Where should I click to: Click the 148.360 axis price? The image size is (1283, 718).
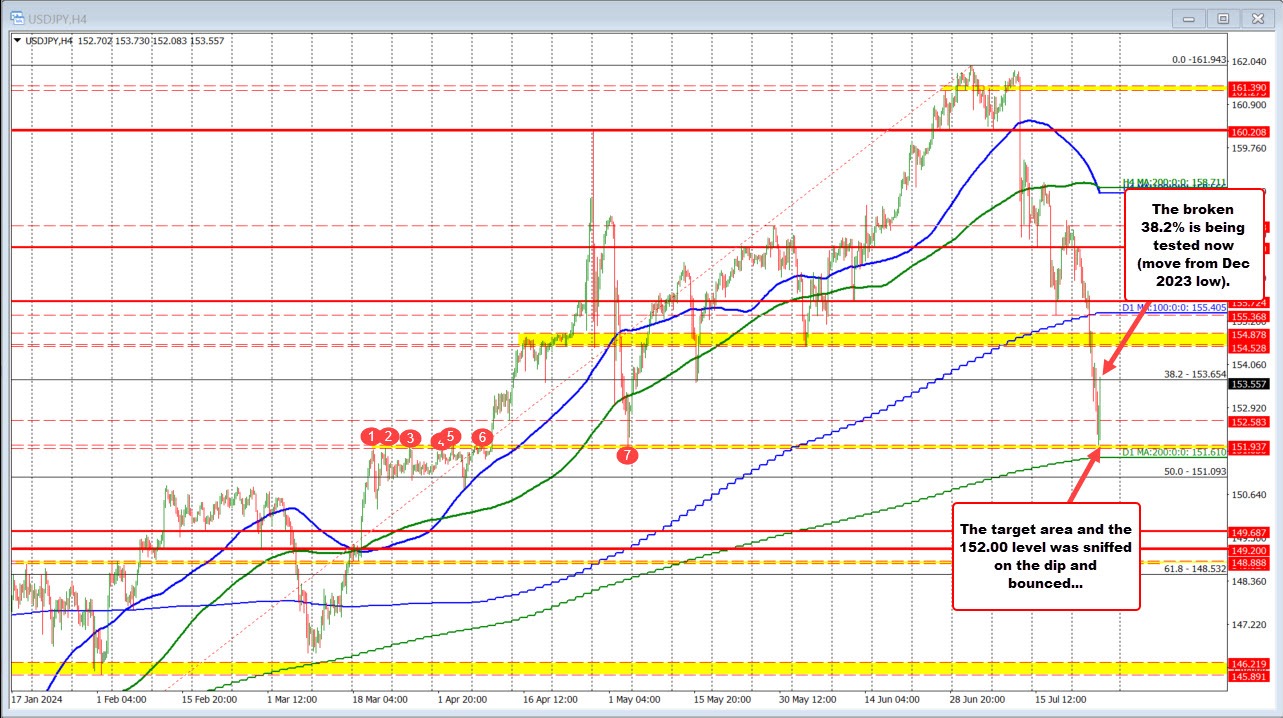click(1251, 581)
